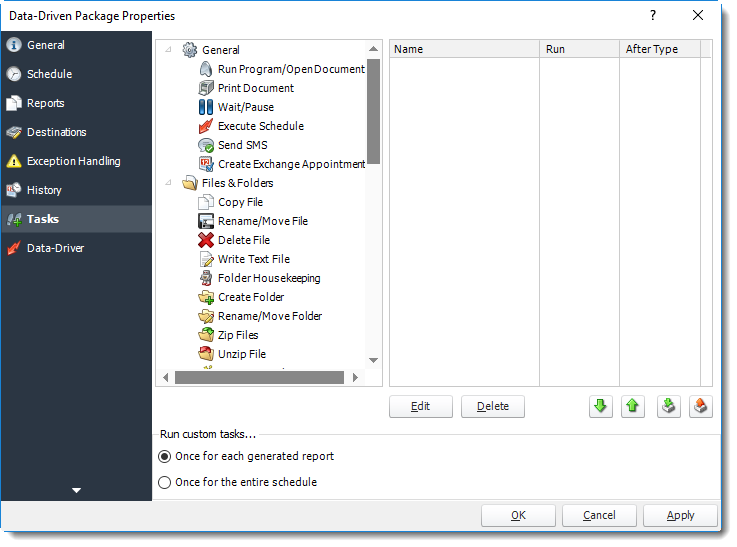Select the 'Wait/Pause' task label
This screenshot has width=737, height=547.
(246, 107)
